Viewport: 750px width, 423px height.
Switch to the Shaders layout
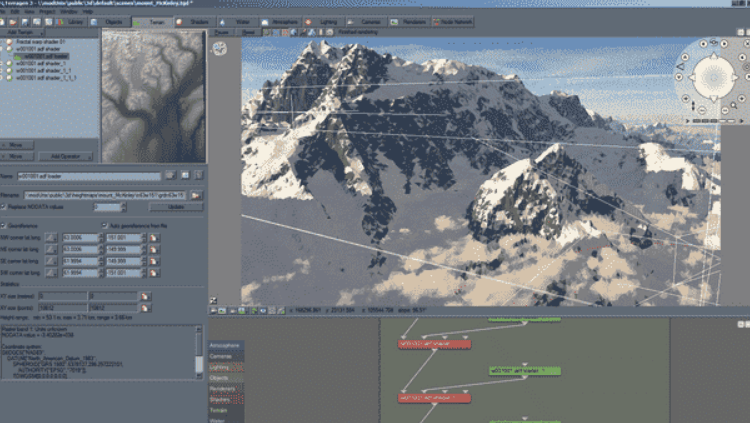[195, 22]
